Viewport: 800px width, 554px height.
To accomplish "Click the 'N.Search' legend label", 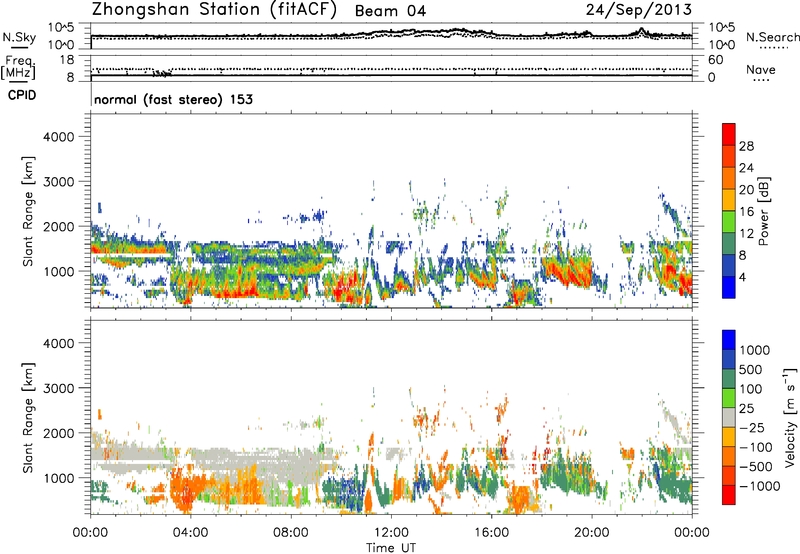I will pyautogui.click(x=772, y=37).
